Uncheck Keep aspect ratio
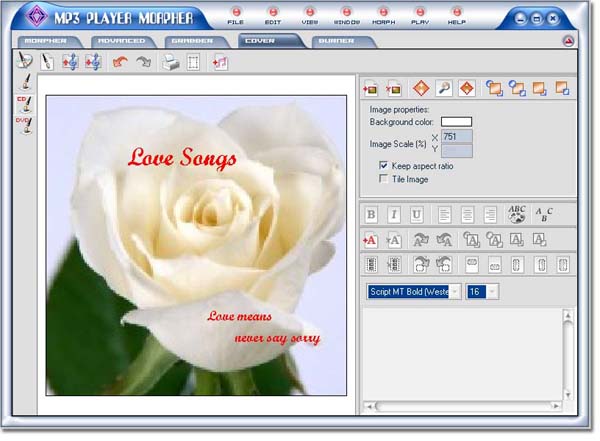This screenshot has width=600, height=441. 383,165
